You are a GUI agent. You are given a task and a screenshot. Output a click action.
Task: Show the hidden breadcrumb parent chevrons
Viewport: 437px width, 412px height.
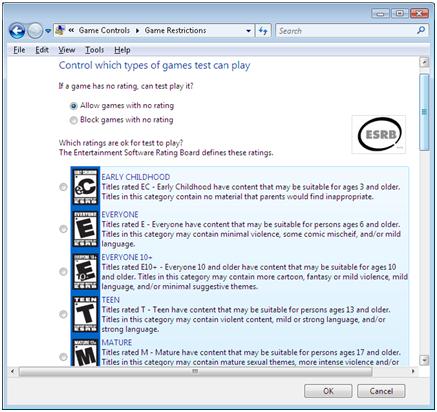[x=71, y=30]
